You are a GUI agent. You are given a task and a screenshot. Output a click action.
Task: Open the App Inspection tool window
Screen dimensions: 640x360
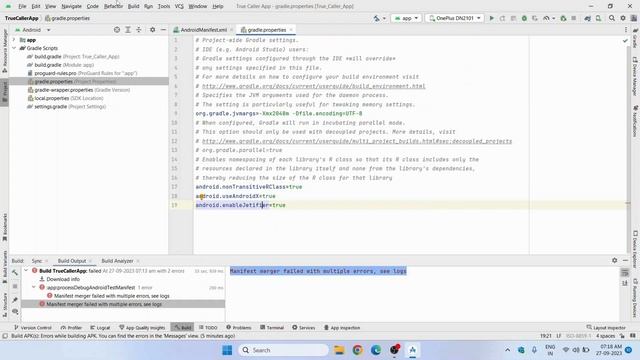[342, 327]
